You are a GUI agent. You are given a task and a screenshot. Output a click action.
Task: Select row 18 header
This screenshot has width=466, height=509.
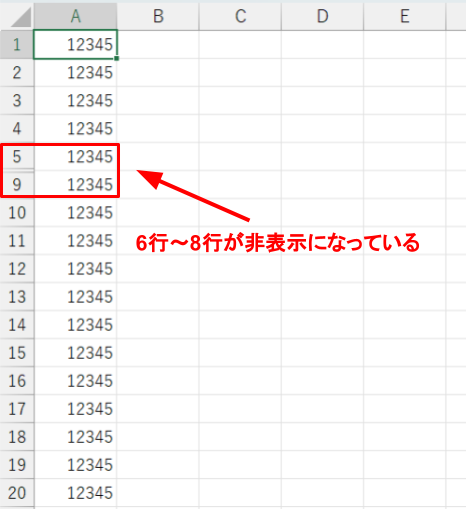tap(17, 437)
